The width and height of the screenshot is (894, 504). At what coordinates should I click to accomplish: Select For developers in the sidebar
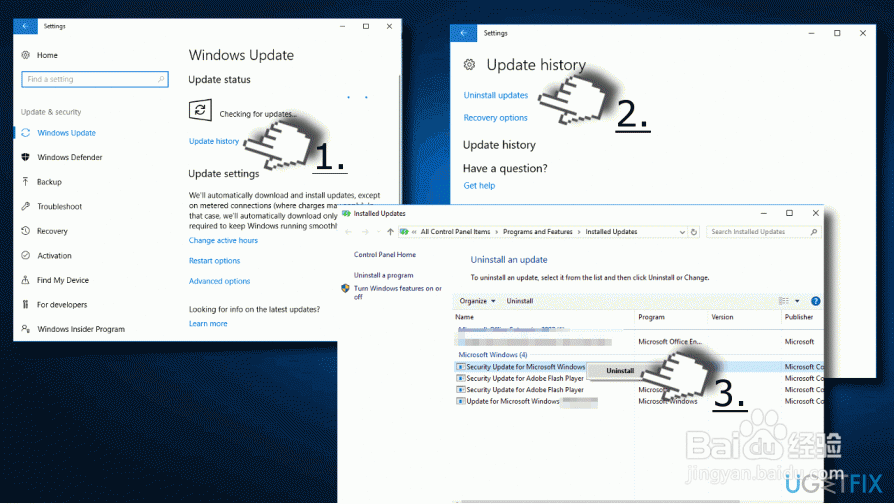tap(62, 304)
